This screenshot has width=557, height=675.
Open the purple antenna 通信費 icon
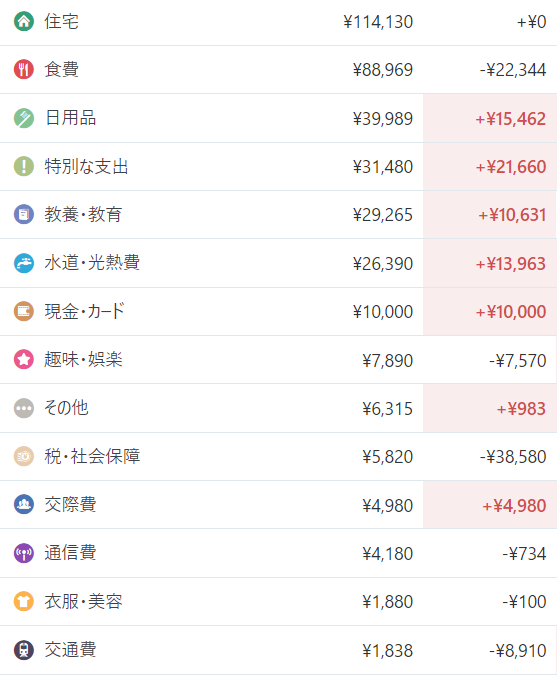click(24, 553)
